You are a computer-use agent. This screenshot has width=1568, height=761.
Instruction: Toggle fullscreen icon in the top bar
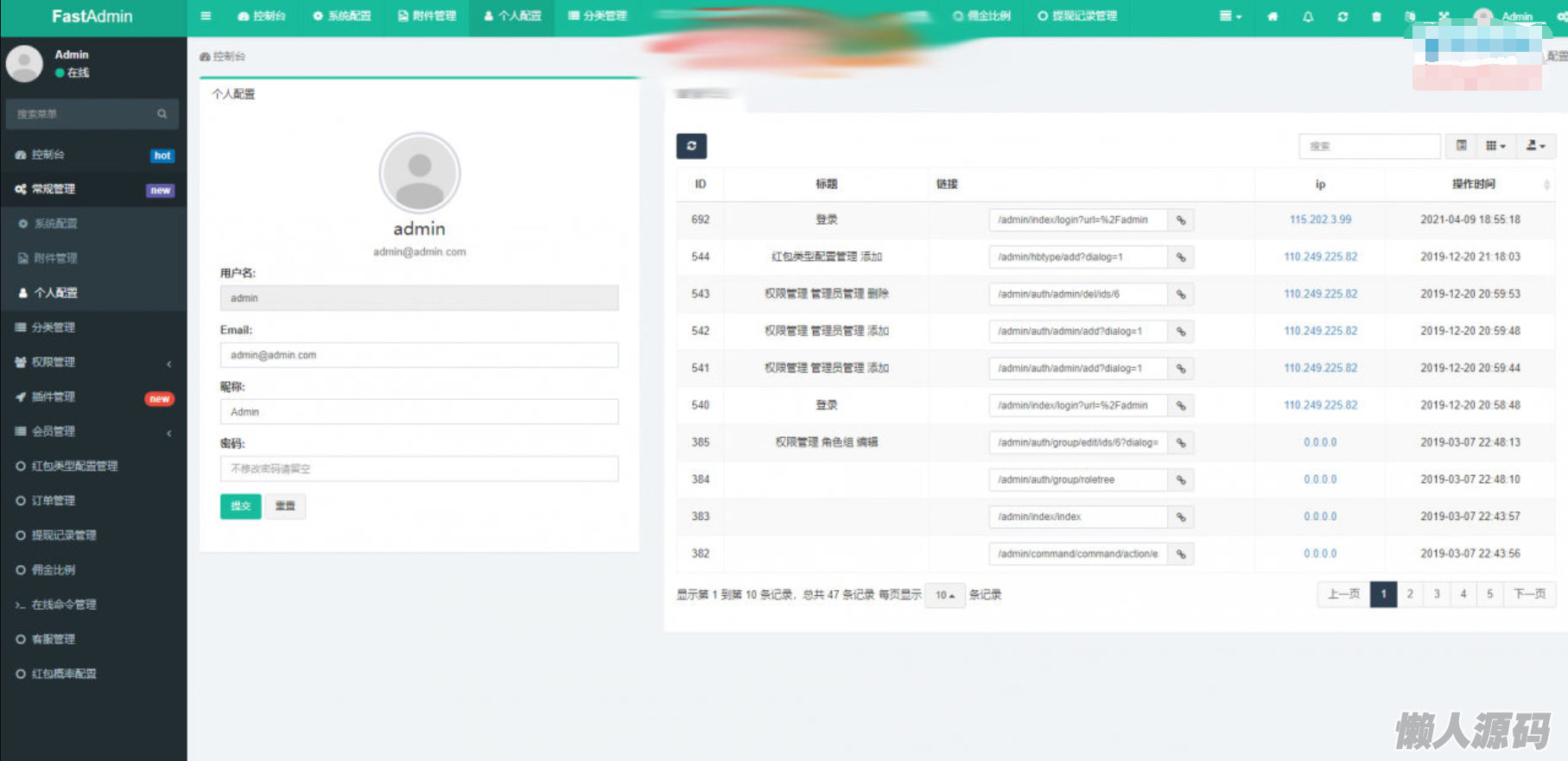point(1444,16)
